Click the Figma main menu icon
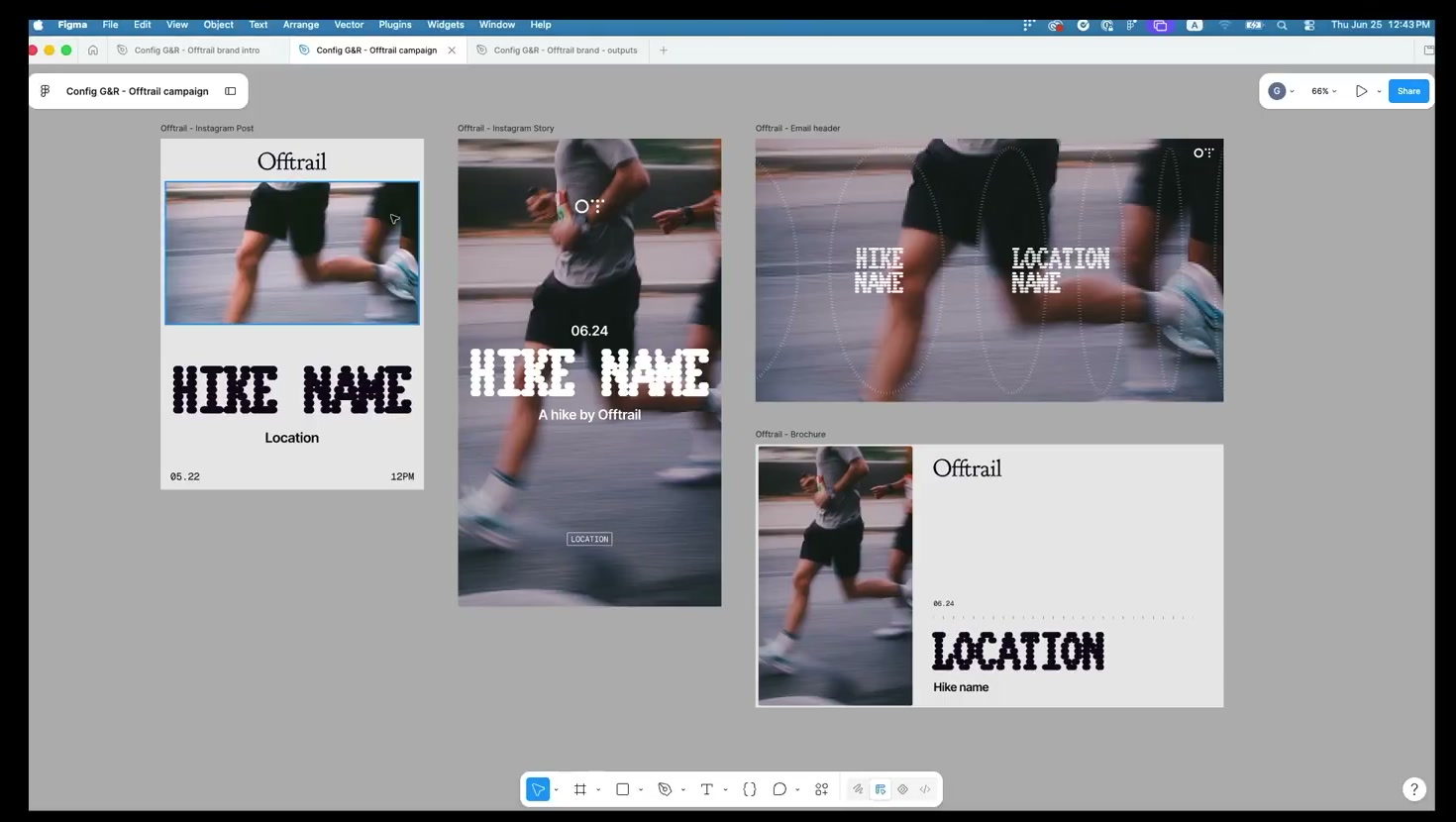The height and width of the screenshot is (822, 1456). [46, 91]
